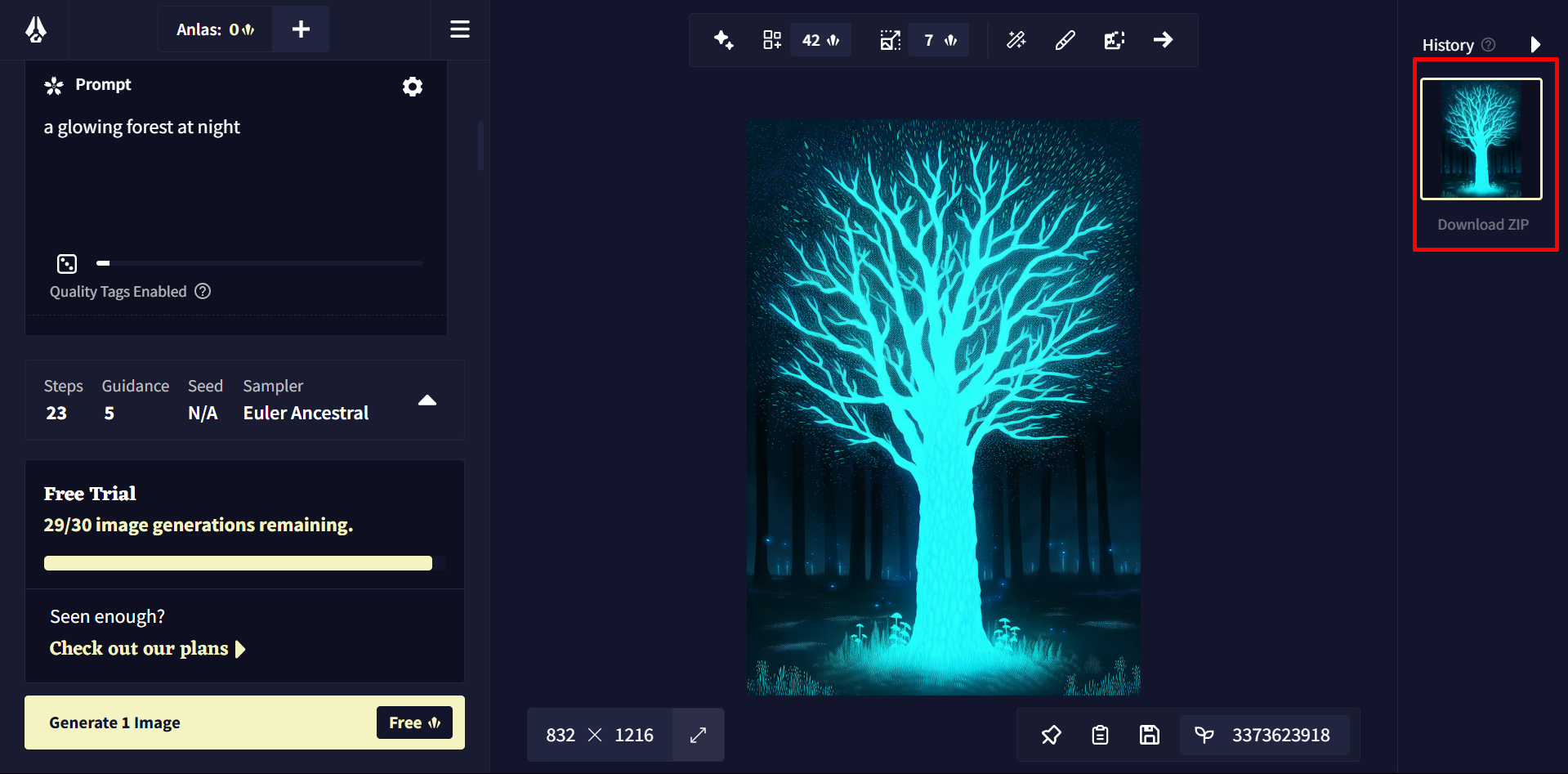This screenshot has width=1568, height=774.
Task: Click the Quality Tags Enabled label
Action: click(x=118, y=292)
